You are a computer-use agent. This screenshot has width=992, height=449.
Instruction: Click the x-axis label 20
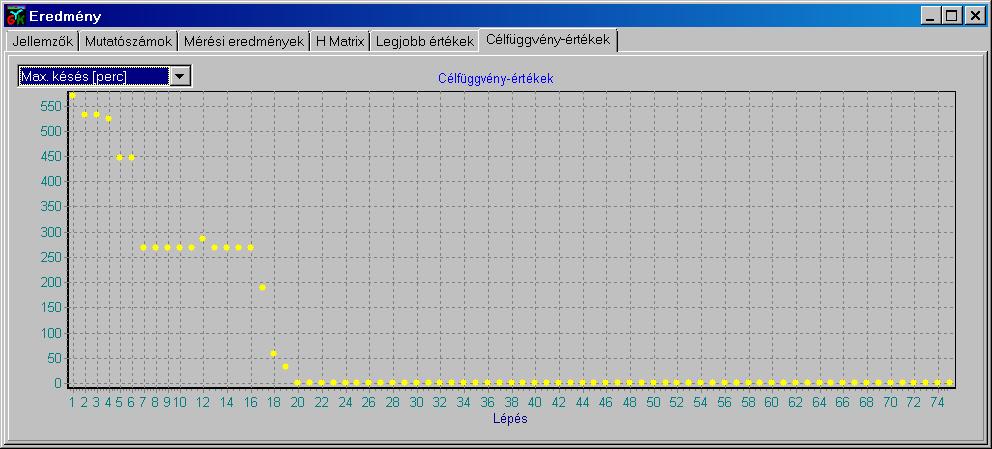(x=297, y=402)
